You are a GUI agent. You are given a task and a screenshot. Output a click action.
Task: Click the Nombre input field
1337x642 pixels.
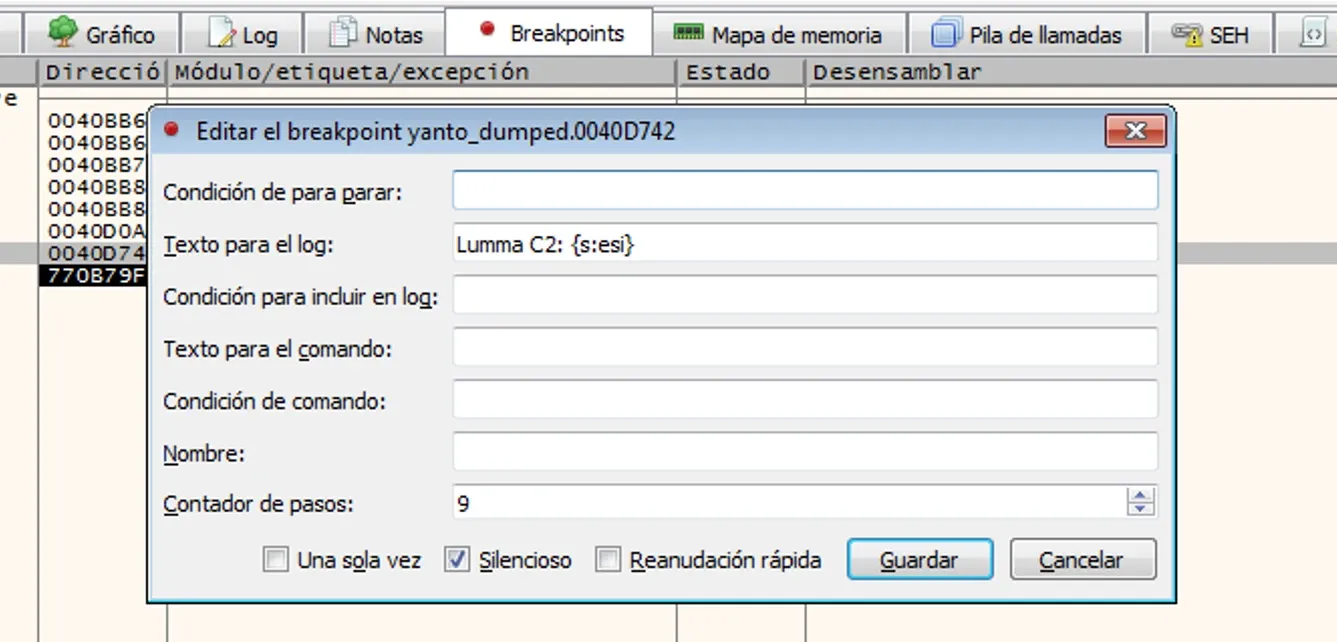[805, 452]
